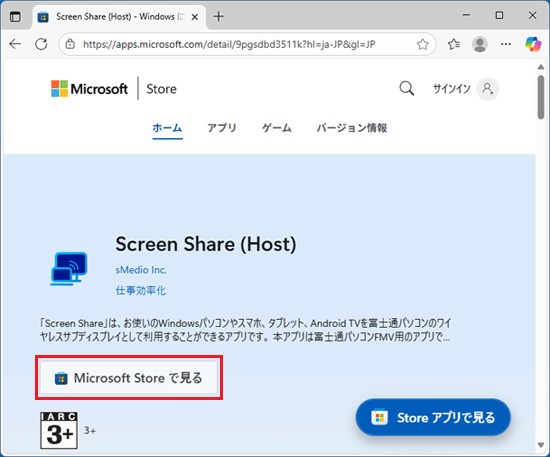Click the Screen Share (Host) title text
Viewport: 550px width, 457px height.
206,244
